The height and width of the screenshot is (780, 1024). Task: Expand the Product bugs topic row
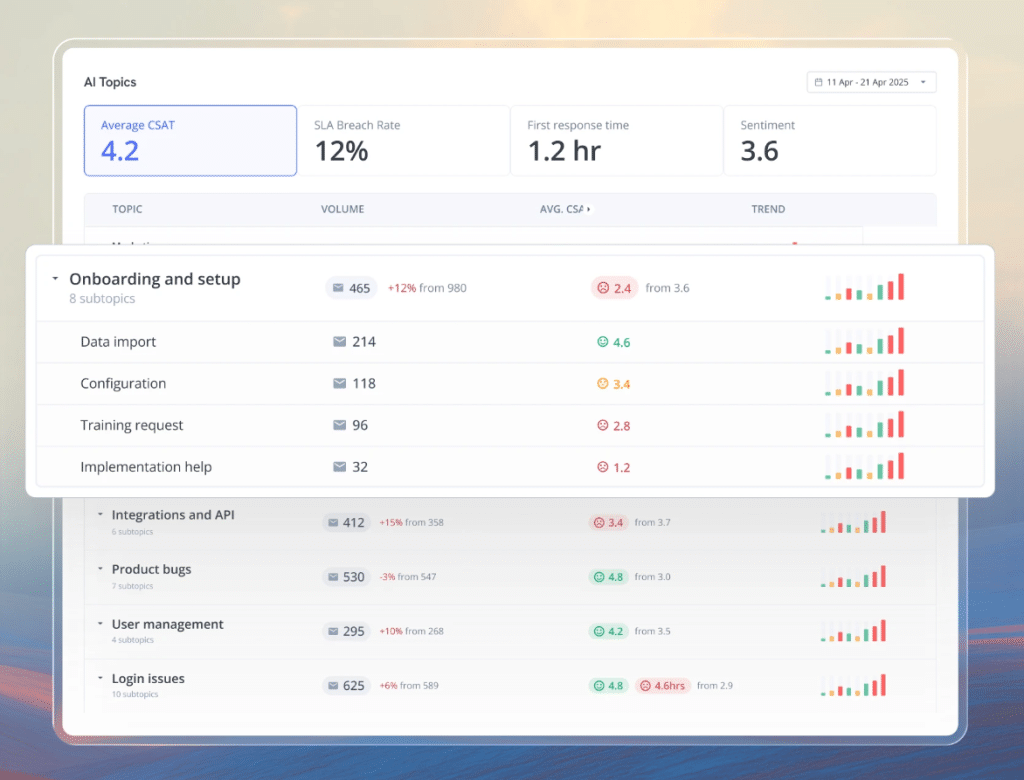point(100,569)
